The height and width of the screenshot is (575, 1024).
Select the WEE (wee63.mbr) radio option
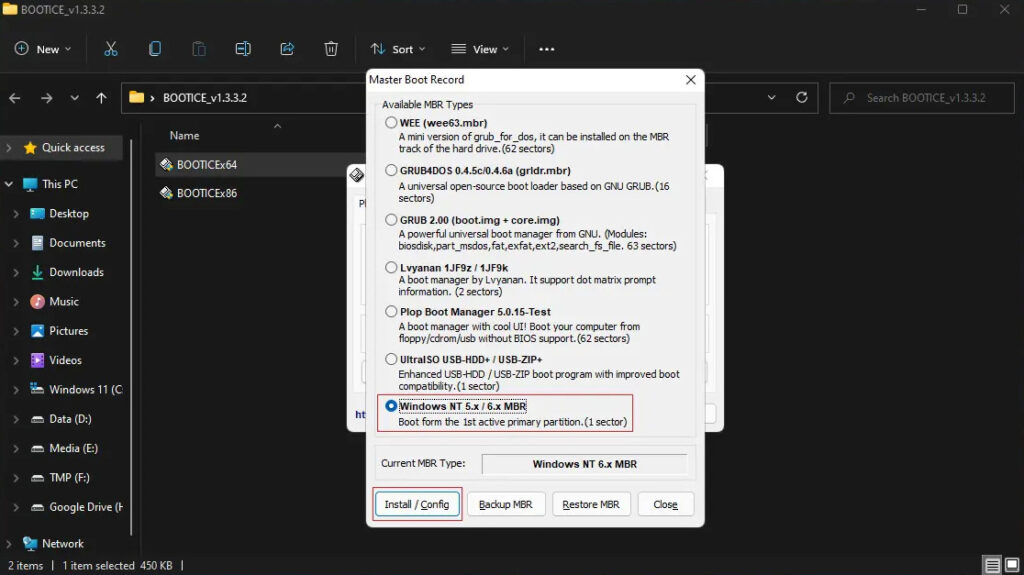pos(391,122)
